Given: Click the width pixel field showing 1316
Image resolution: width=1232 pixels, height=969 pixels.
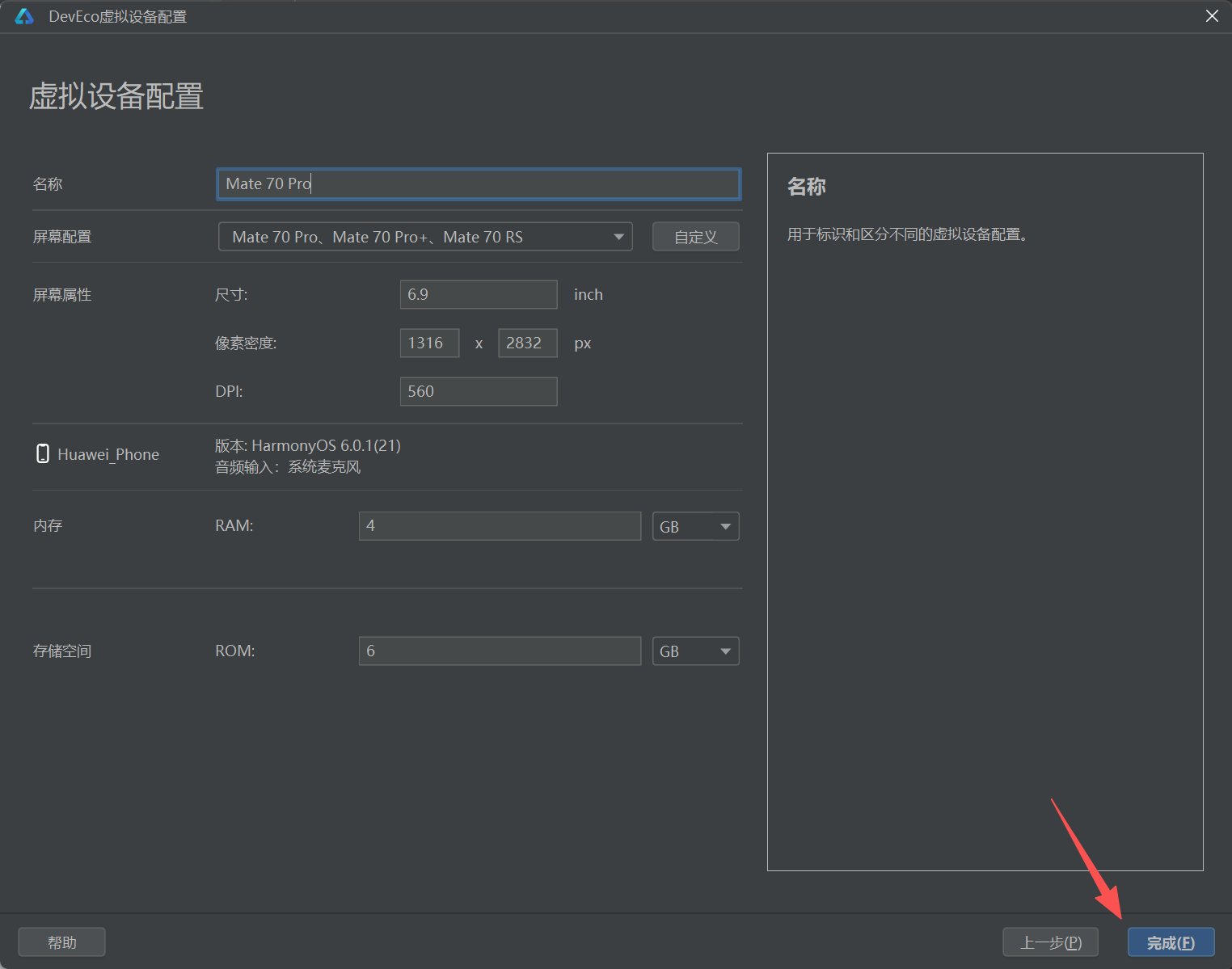Looking at the screenshot, I should pos(430,343).
